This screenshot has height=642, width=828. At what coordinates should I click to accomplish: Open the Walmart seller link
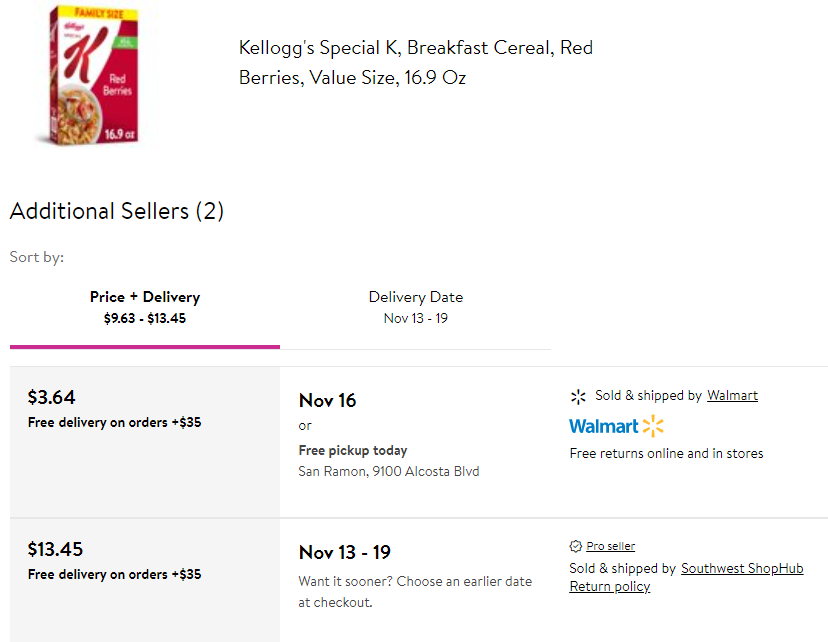[x=732, y=395]
